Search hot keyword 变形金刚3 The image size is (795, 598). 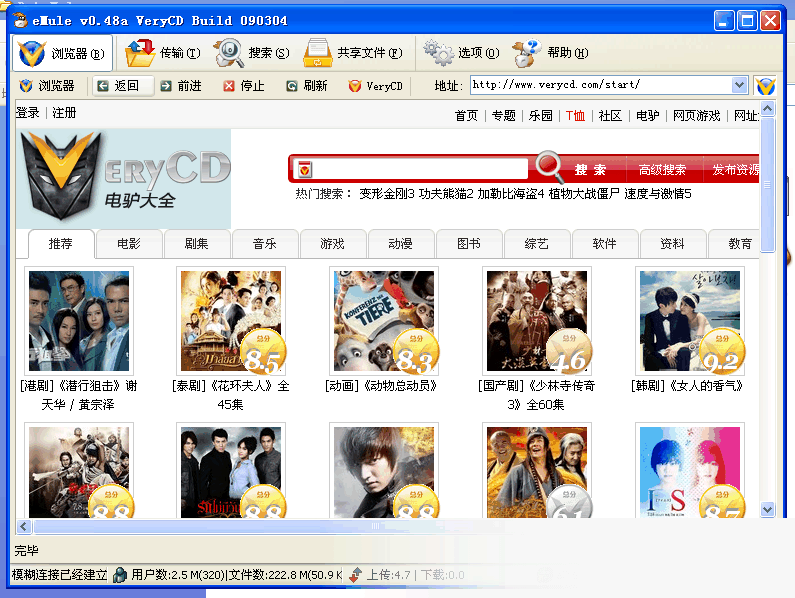coord(387,194)
